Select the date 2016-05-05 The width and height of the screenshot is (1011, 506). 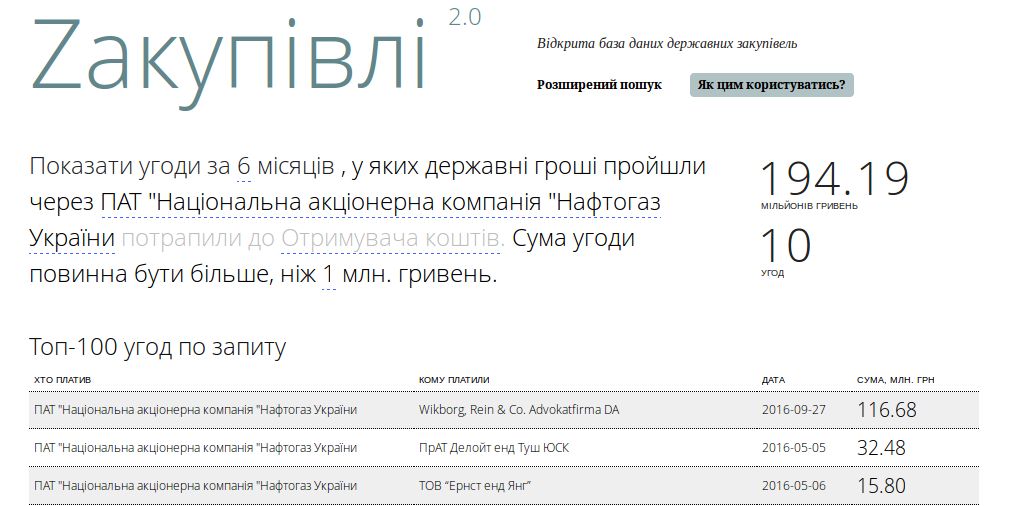[x=794, y=448]
